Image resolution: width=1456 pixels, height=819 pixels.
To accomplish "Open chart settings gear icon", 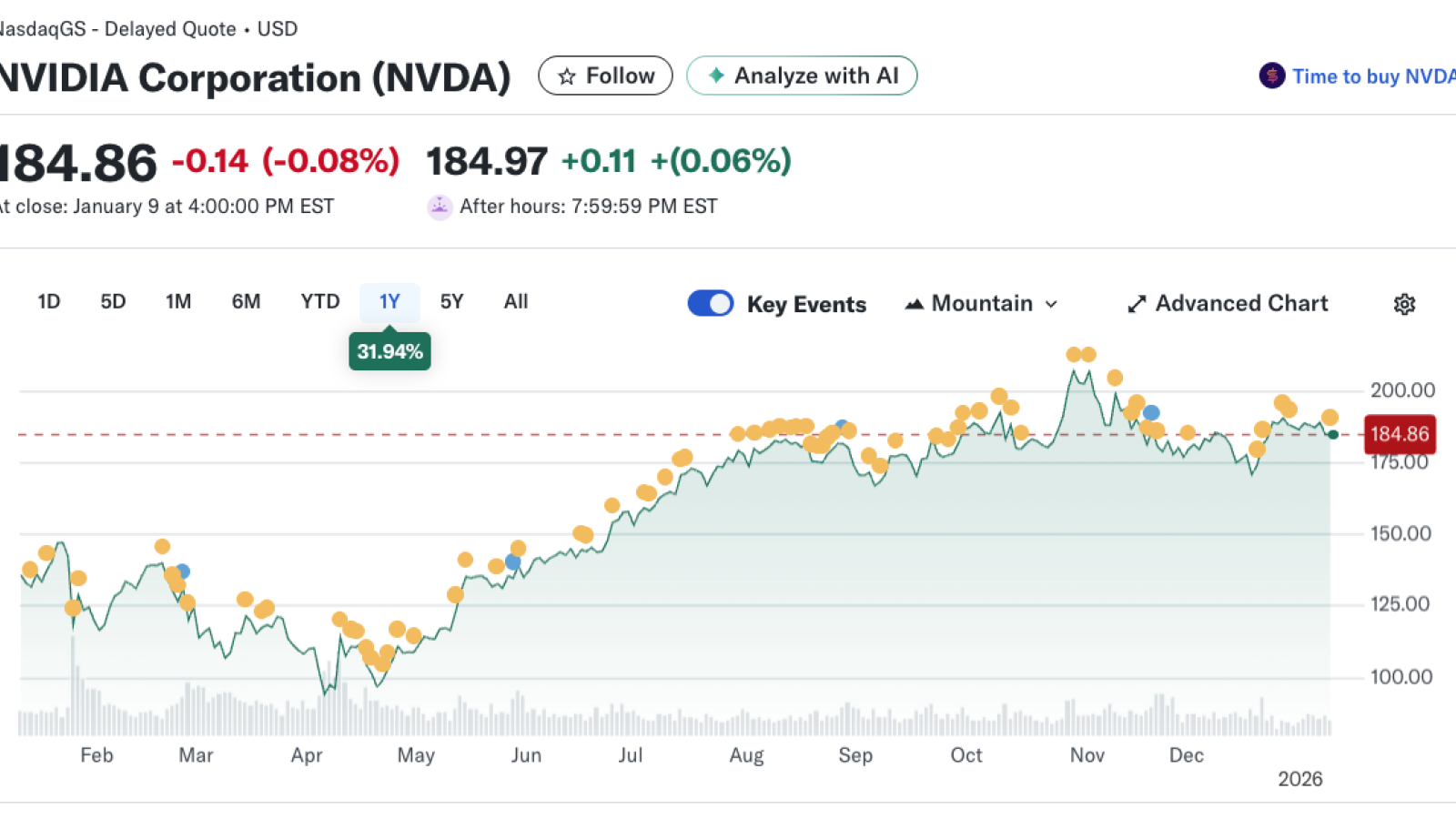I will tap(1404, 304).
